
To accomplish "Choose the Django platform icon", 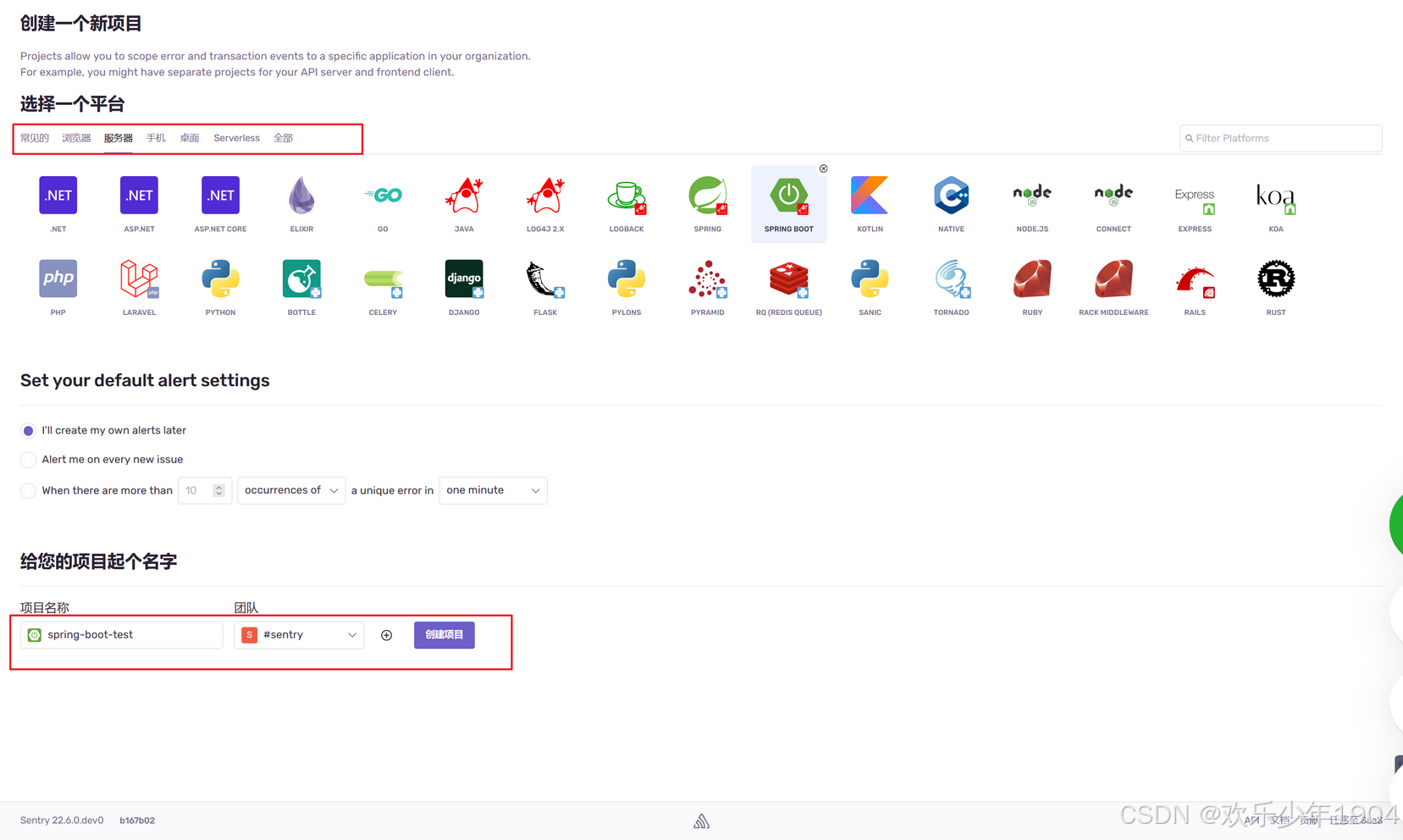I will pyautogui.click(x=464, y=279).
